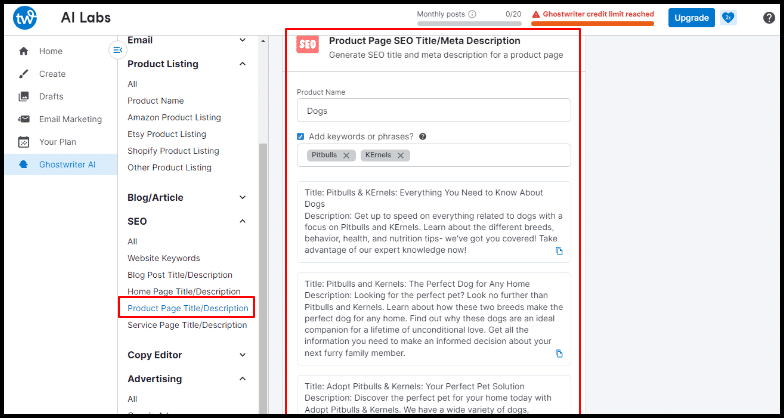This screenshot has height=418, width=784.
Task: Click the Tailwind logo icon
Action: click(25, 18)
